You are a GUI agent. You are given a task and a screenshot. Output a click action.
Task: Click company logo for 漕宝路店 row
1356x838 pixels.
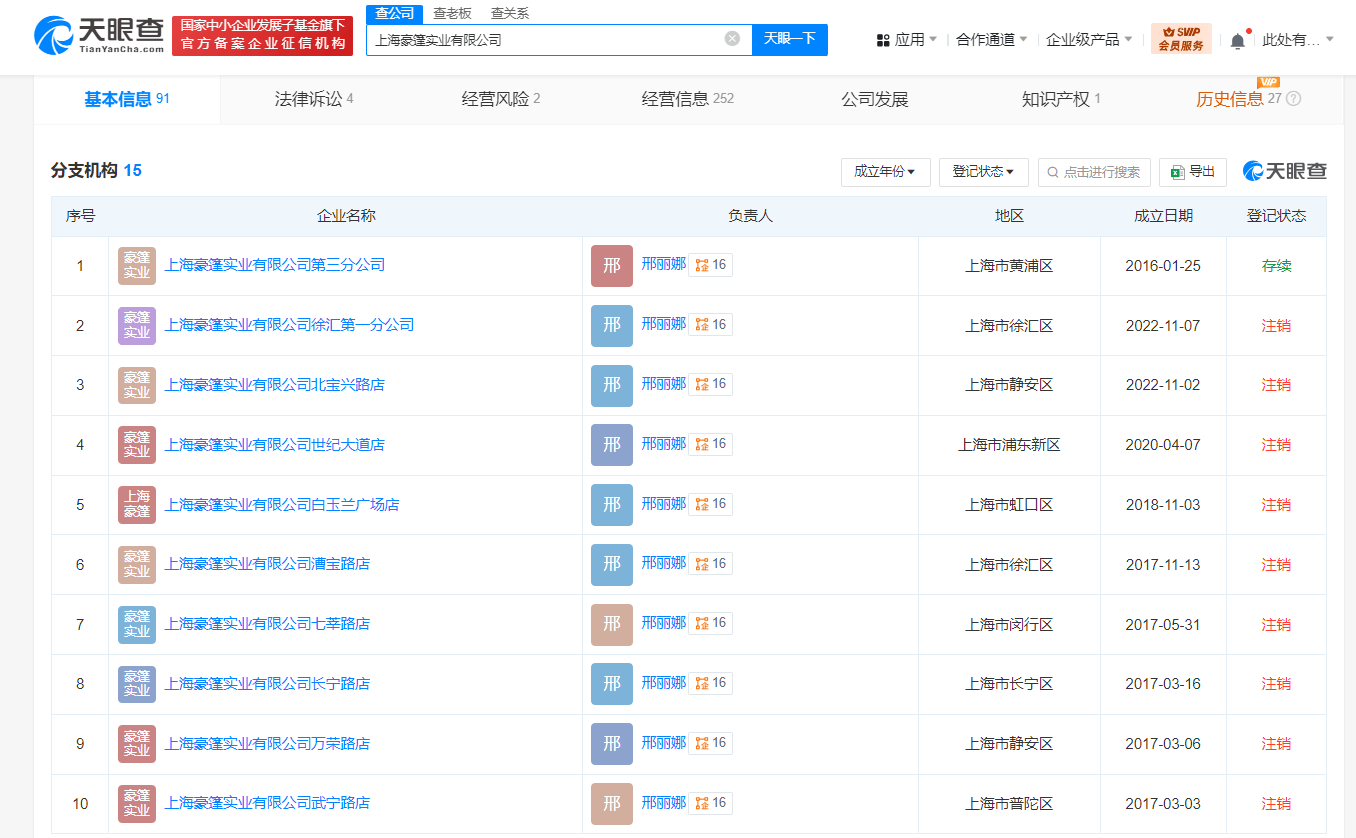tap(137, 564)
